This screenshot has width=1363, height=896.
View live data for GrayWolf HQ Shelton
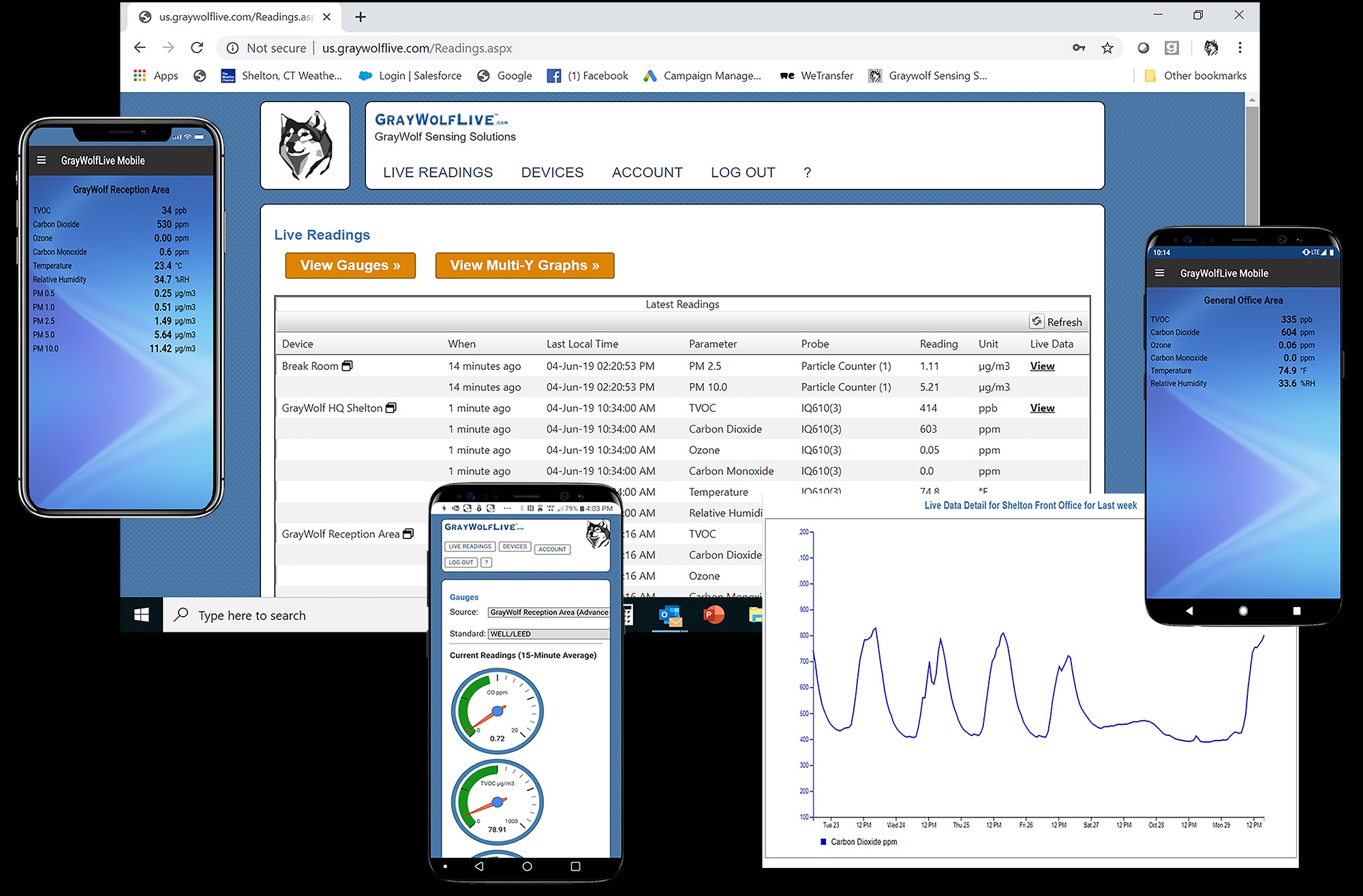[1042, 407]
